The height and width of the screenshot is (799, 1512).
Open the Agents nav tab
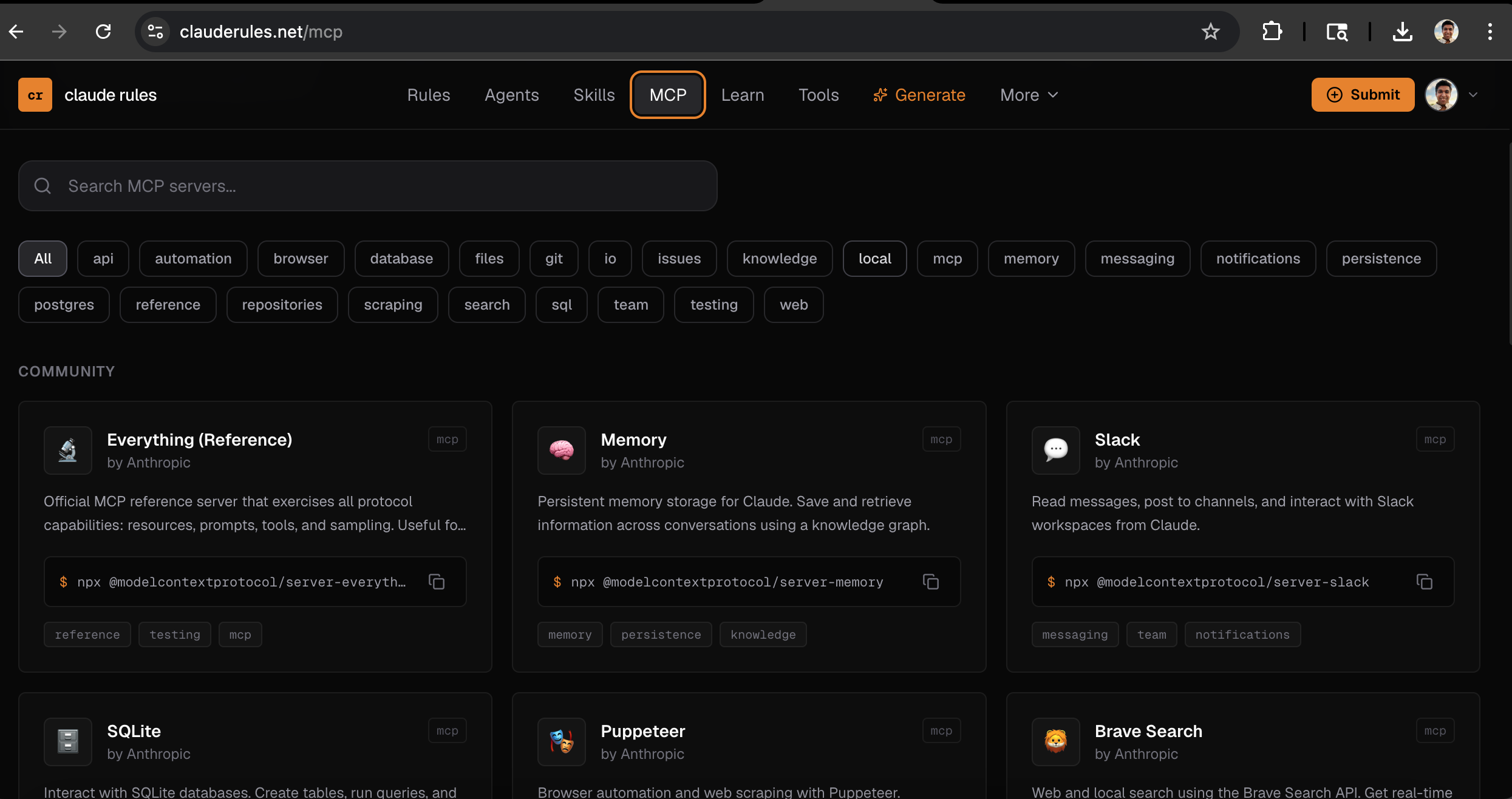click(511, 95)
